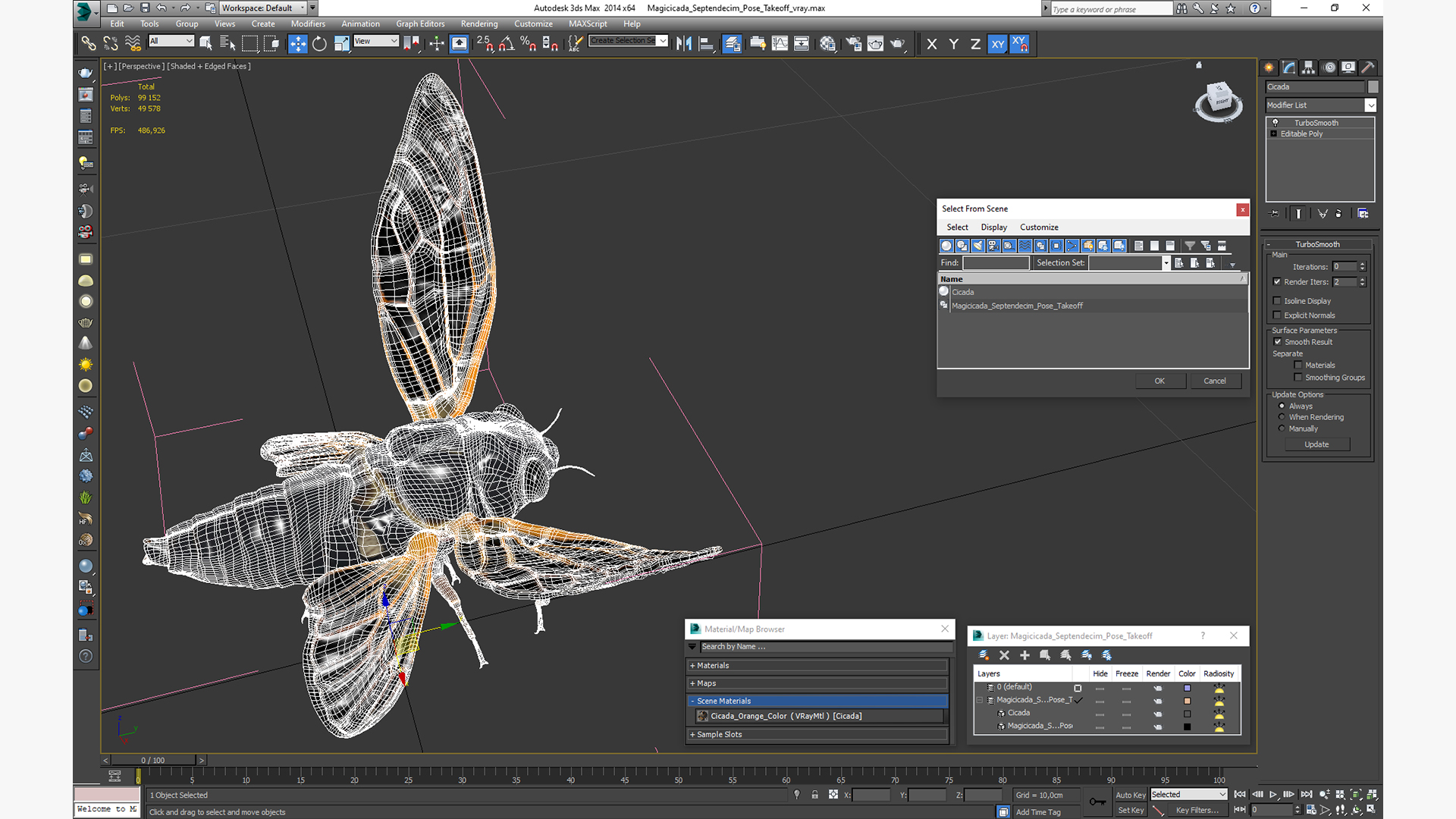
Task: Select the Move transform tool
Action: tap(297, 44)
